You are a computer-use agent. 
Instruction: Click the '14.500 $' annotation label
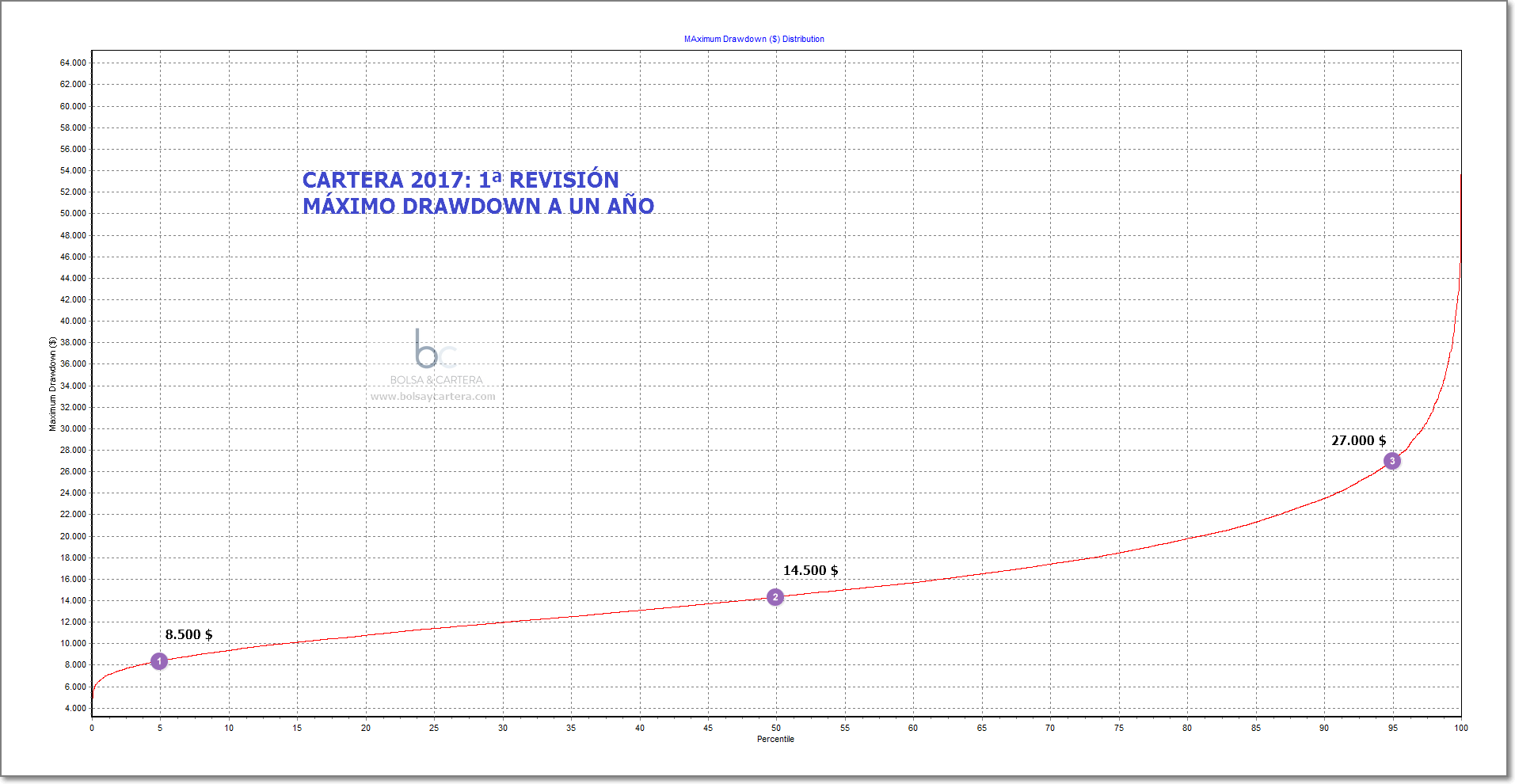[x=810, y=570]
